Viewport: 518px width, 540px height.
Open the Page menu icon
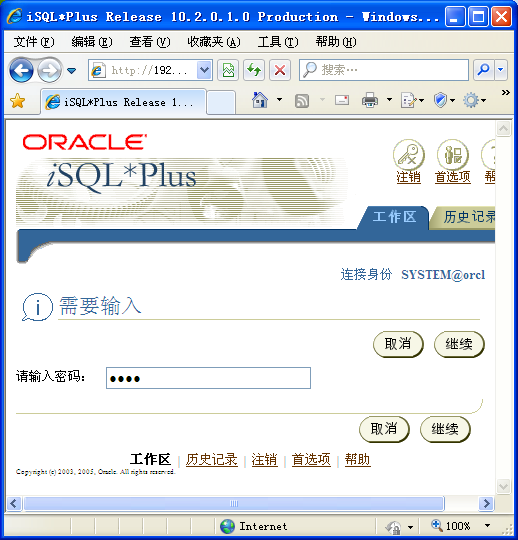[x=412, y=100]
